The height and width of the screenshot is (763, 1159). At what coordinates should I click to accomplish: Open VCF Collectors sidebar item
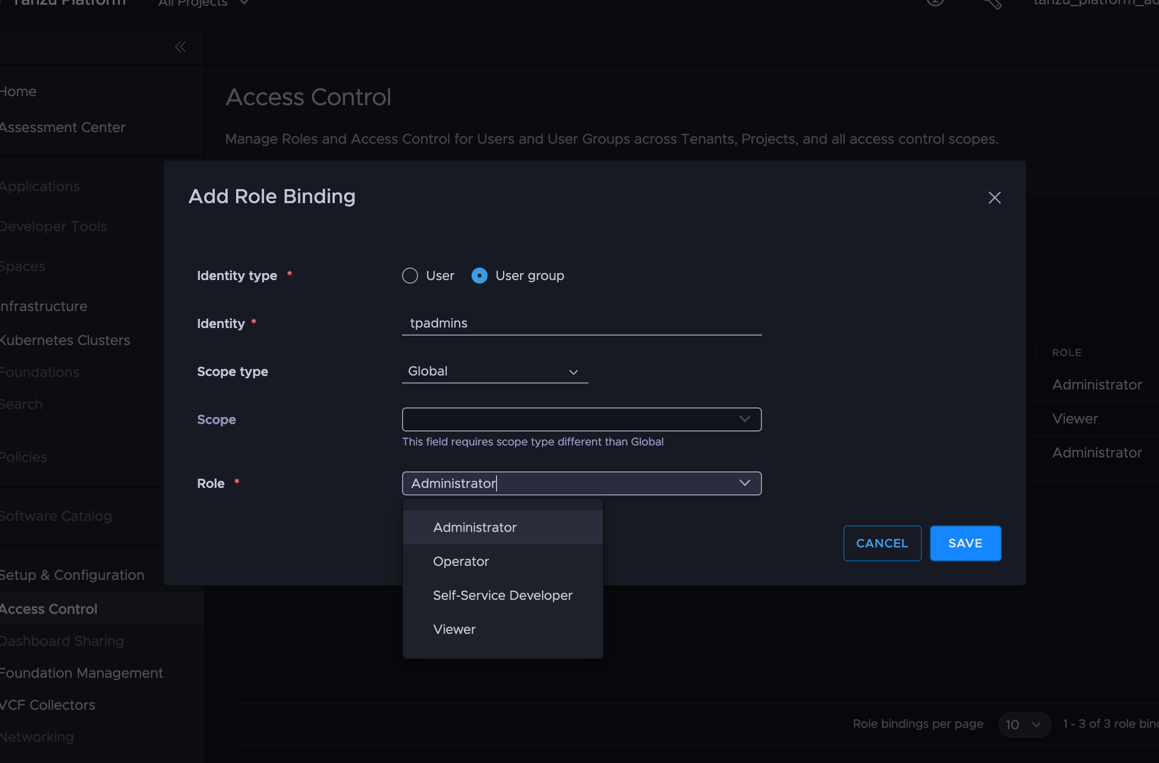pos(47,705)
